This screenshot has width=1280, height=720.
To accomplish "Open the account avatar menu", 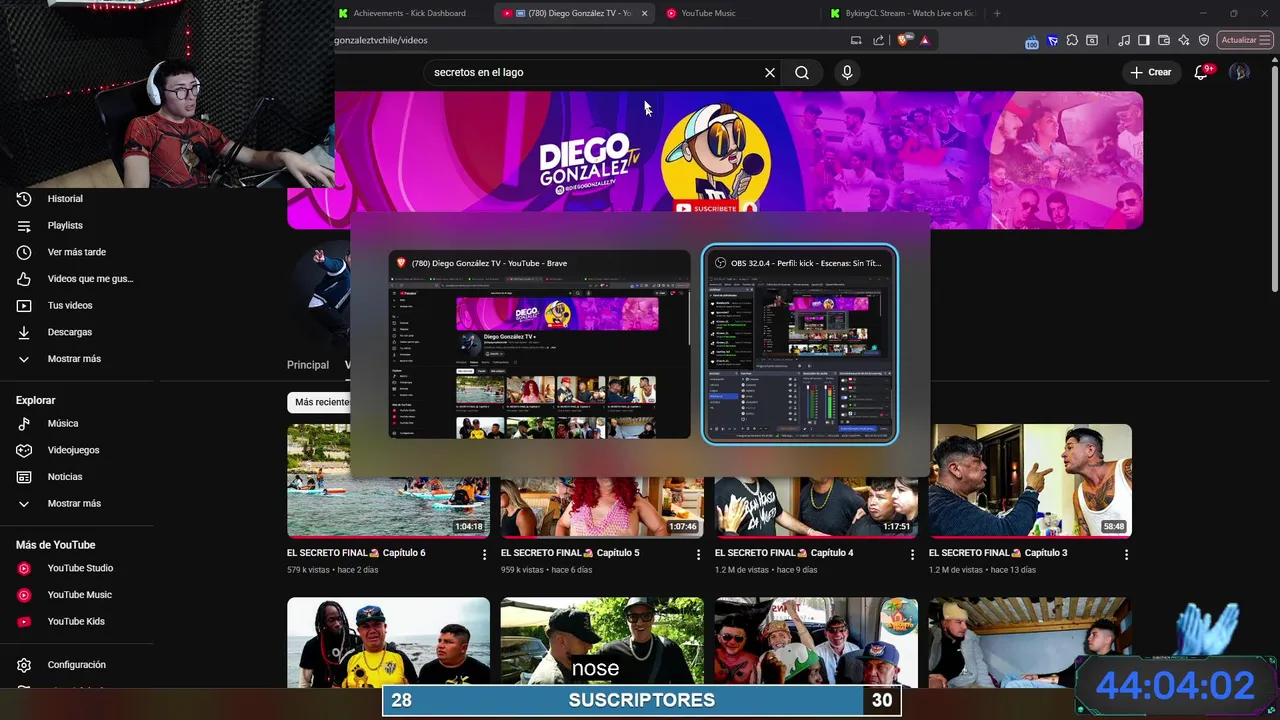I will click(1239, 72).
